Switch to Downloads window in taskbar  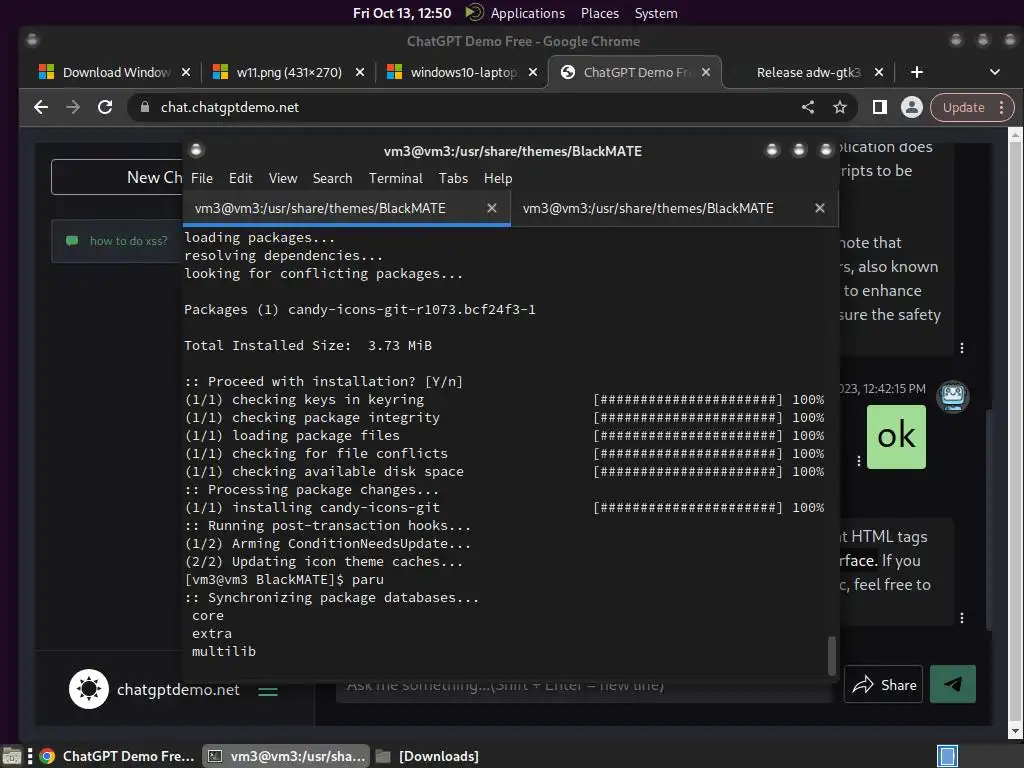428,756
